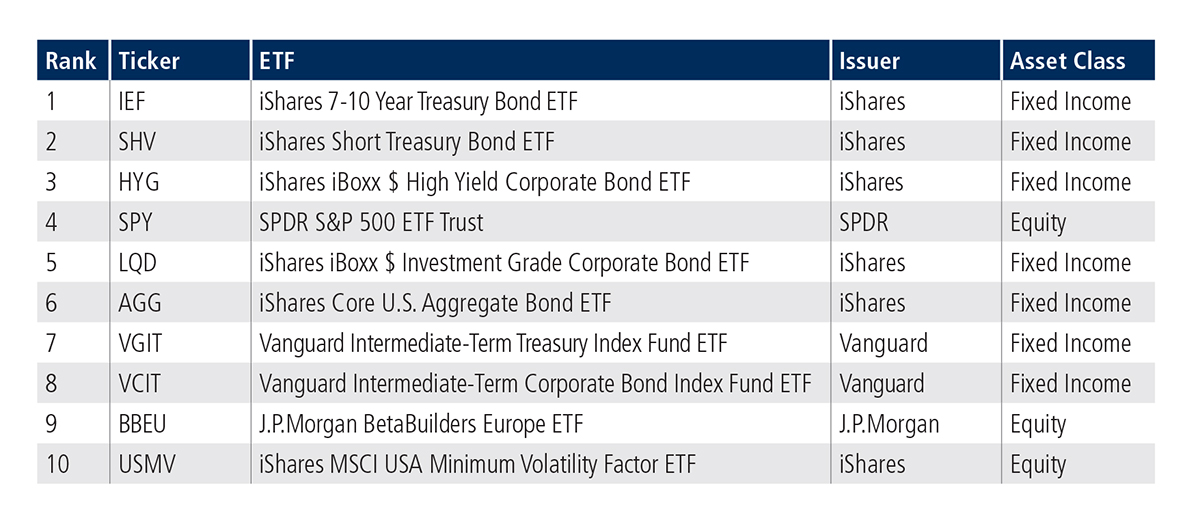Click the LQD ticker cell
This screenshot has height=520, width=1200.
click(139, 262)
